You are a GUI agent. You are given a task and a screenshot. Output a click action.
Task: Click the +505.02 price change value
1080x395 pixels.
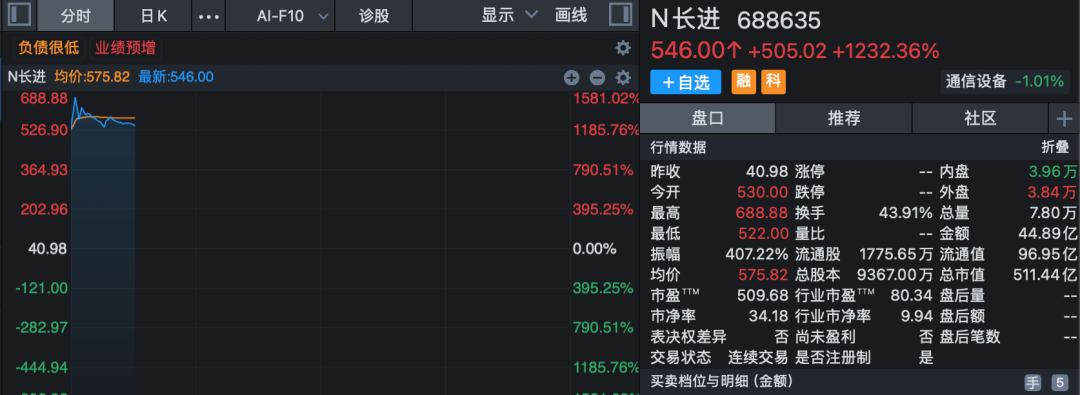point(787,50)
